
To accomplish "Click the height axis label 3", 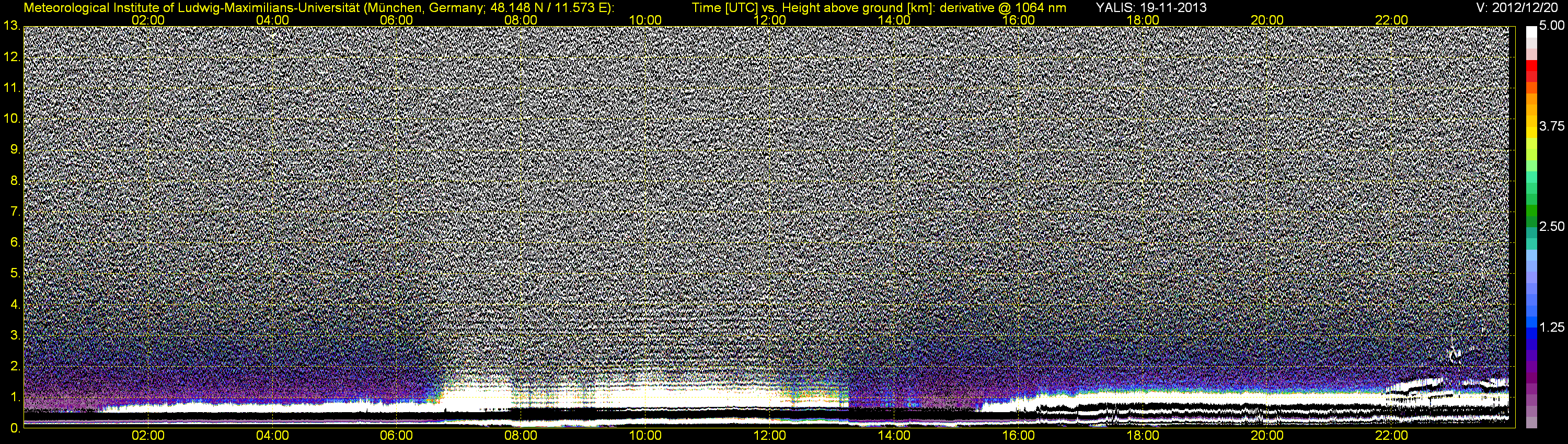I will [15, 335].
